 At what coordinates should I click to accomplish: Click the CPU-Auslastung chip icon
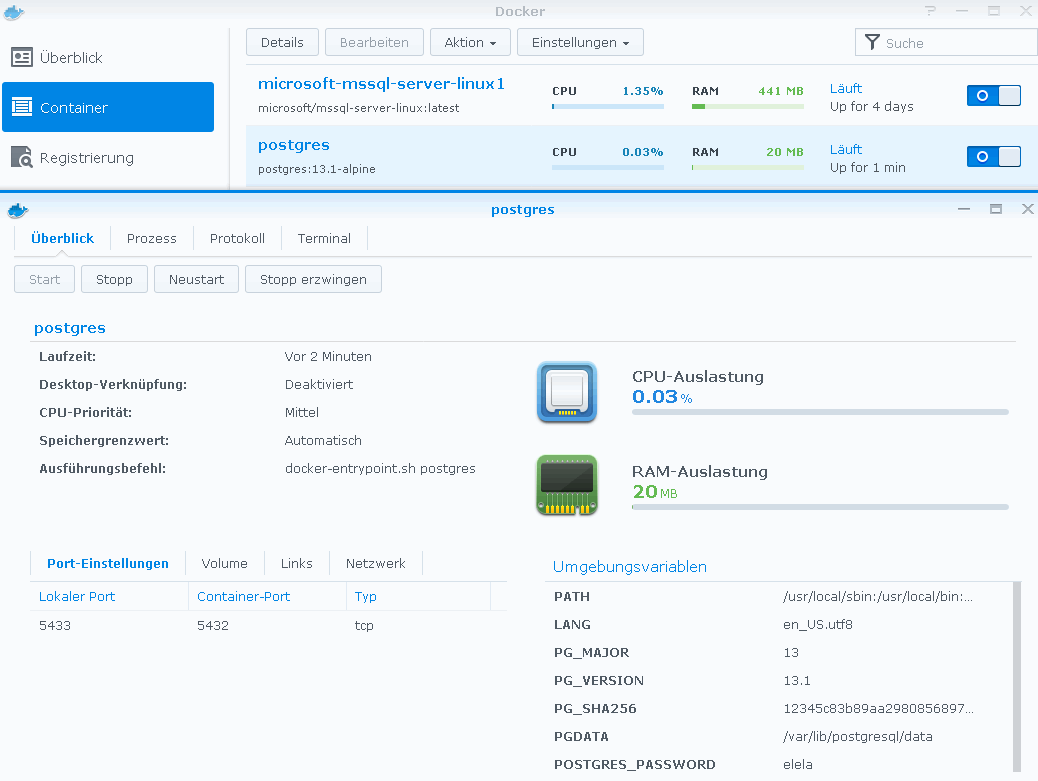pyautogui.click(x=566, y=391)
